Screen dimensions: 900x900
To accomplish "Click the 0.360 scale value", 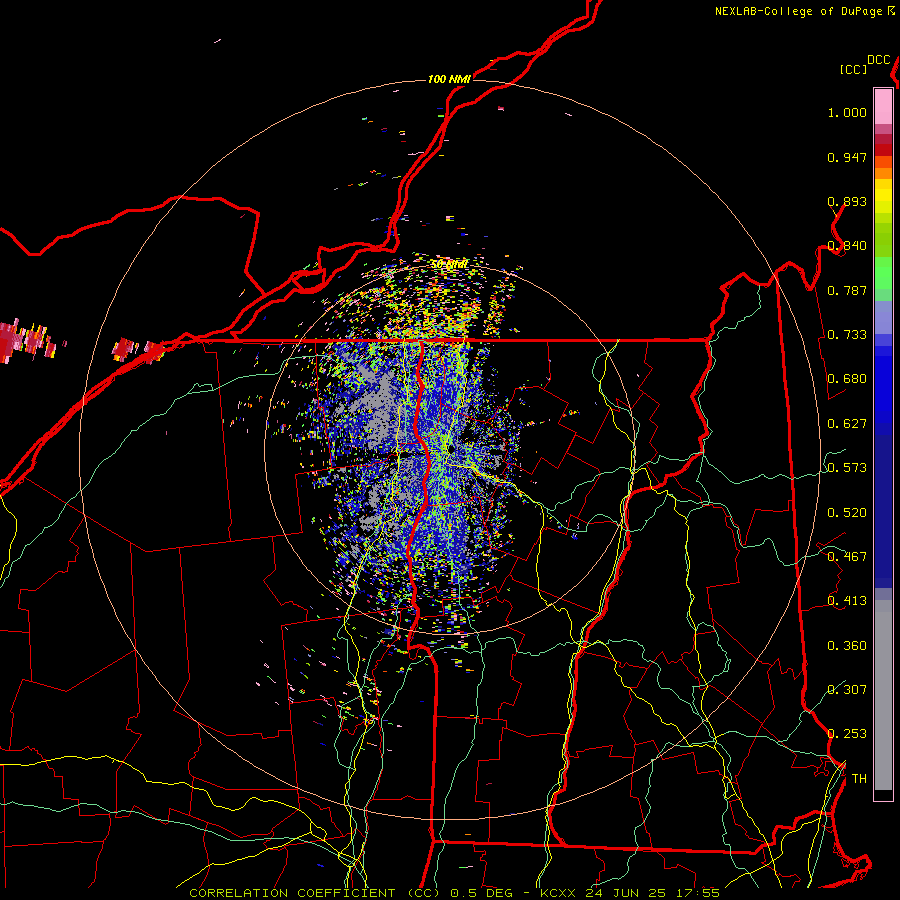I will [x=847, y=646].
